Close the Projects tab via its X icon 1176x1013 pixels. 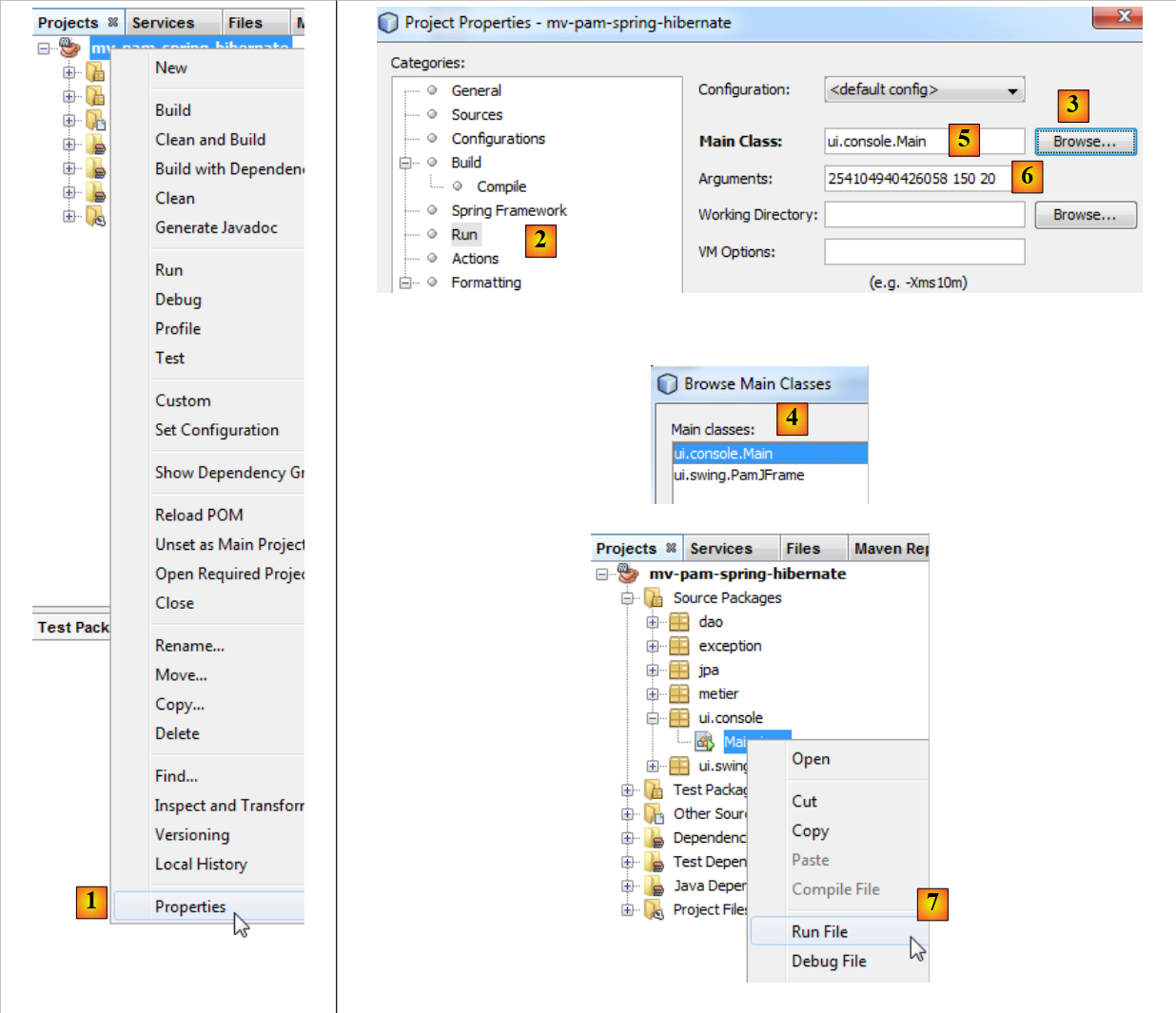coord(671,548)
